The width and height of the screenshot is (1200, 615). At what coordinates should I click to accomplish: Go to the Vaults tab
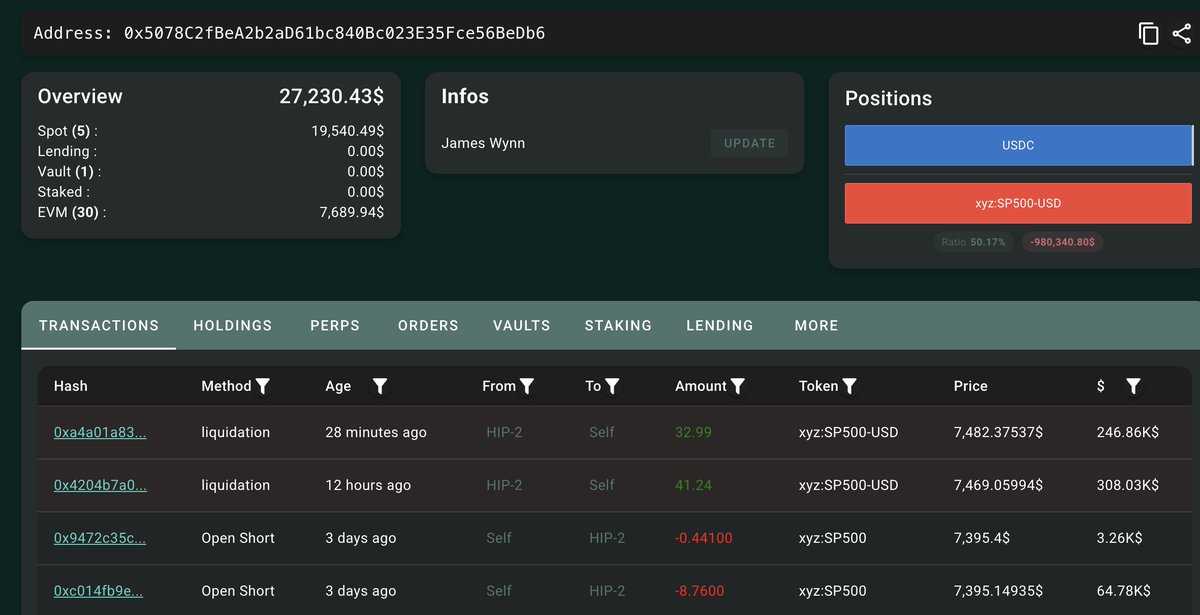[522, 325]
